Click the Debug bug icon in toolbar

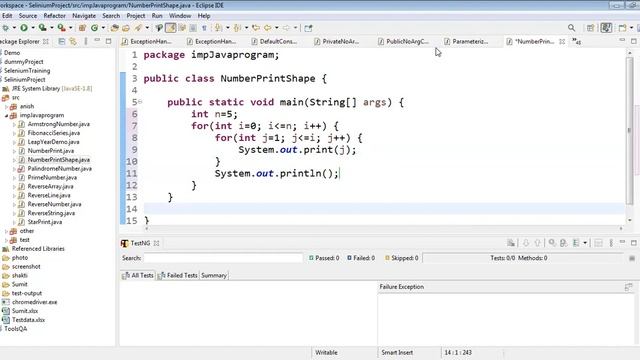coord(5,28)
